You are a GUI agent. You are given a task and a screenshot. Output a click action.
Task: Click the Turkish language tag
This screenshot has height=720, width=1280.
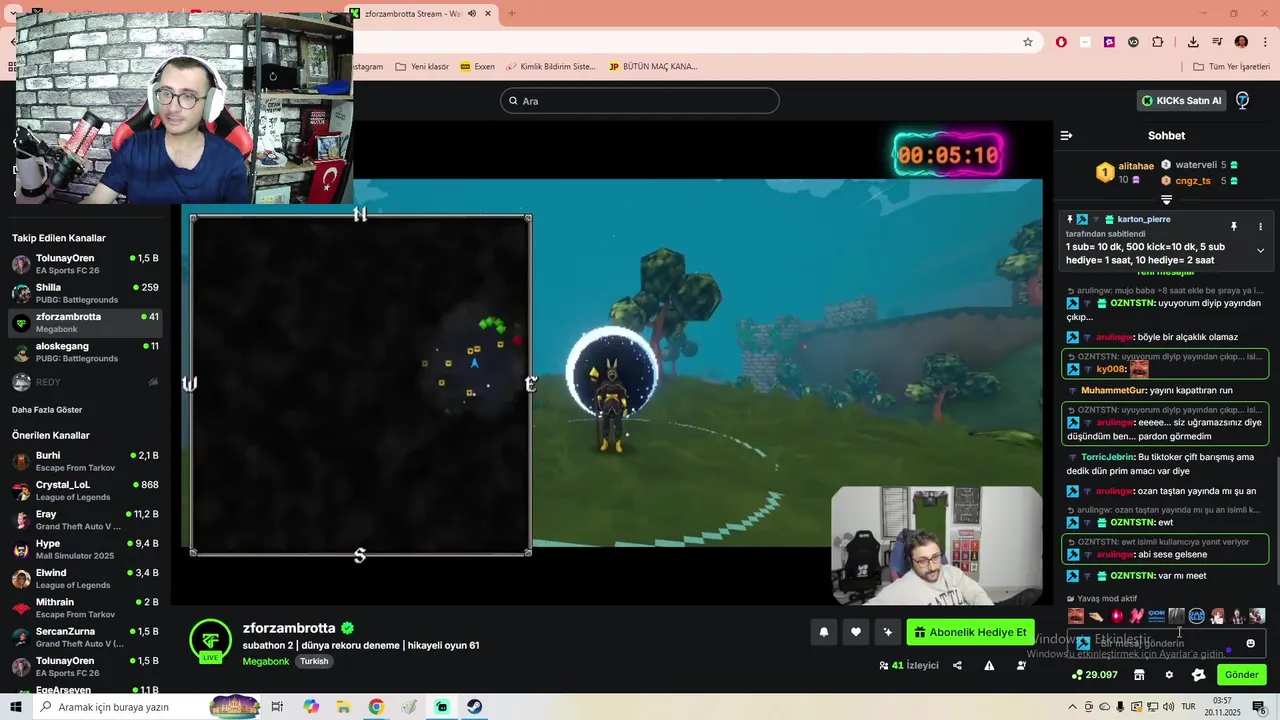click(x=314, y=662)
